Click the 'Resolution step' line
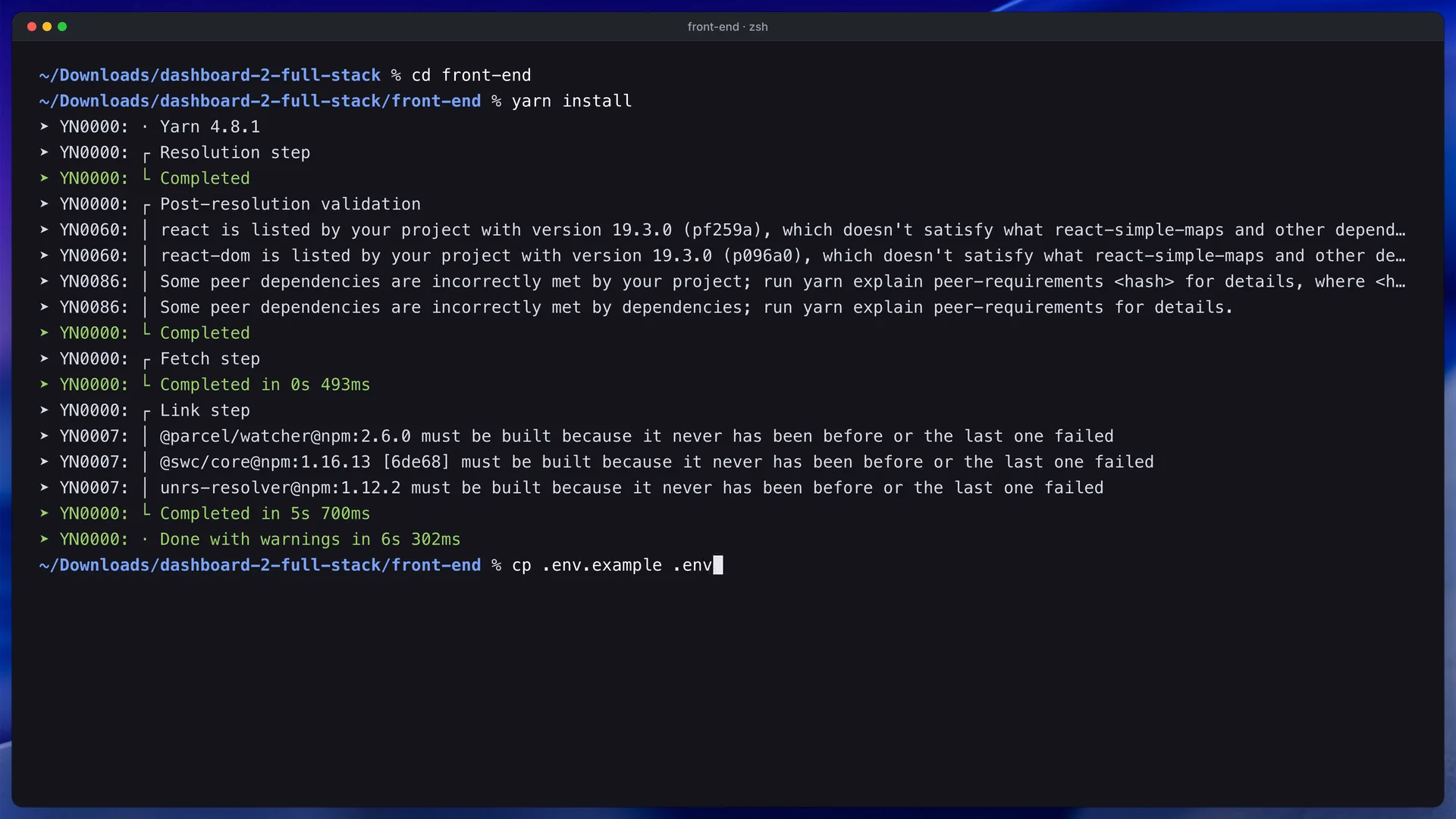Screen dimensions: 1456x819 pyautogui.click(x=235, y=152)
